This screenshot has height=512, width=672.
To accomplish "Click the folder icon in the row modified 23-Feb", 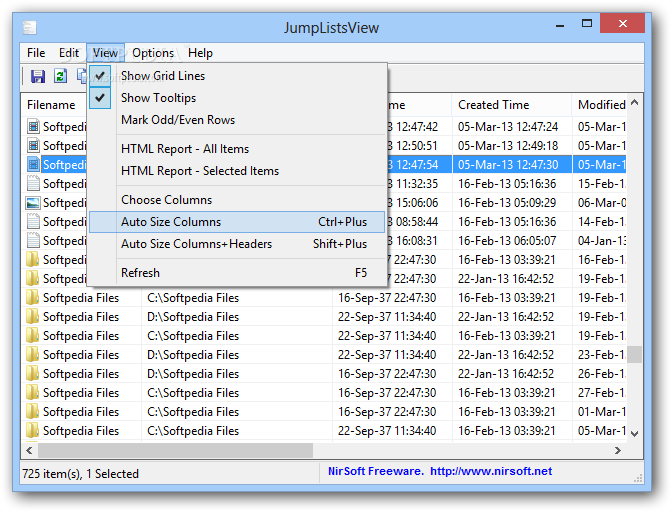I will pyautogui.click(x=33, y=354).
